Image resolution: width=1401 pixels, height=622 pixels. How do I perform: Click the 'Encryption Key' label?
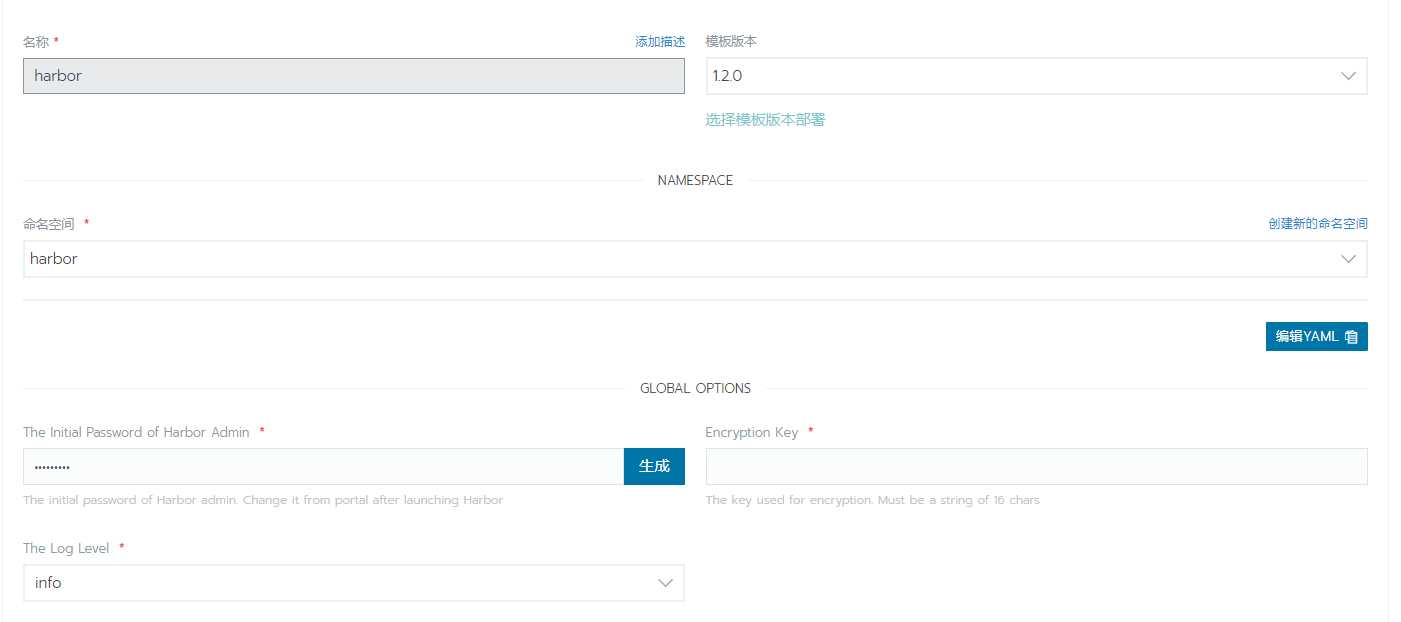[x=752, y=432]
